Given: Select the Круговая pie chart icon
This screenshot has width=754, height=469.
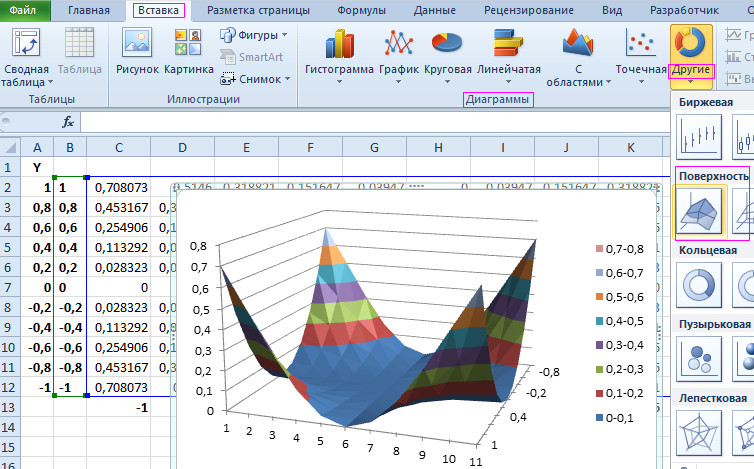Looking at the screenshot, I should [x=447, y=45].
